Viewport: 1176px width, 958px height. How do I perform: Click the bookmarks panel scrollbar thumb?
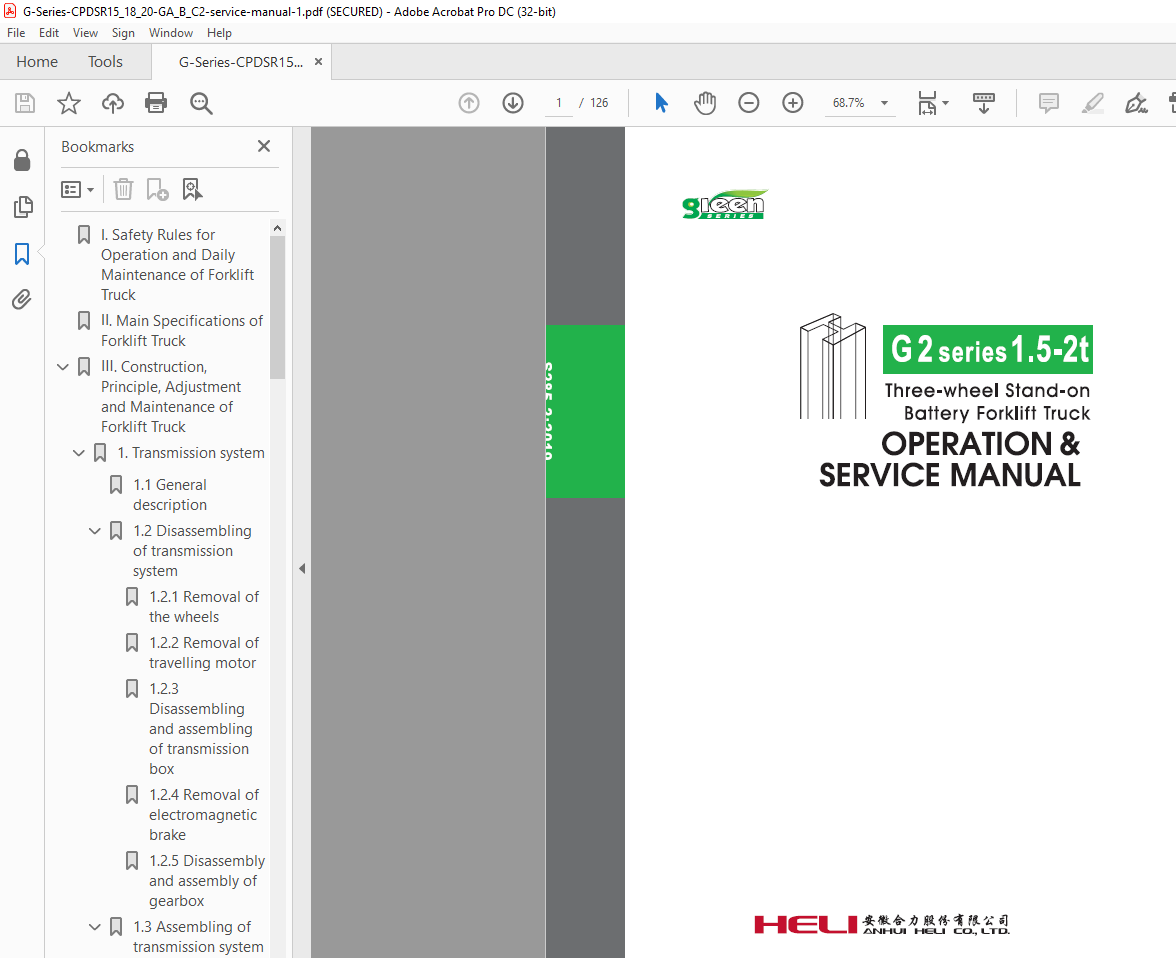coord(278,308)
